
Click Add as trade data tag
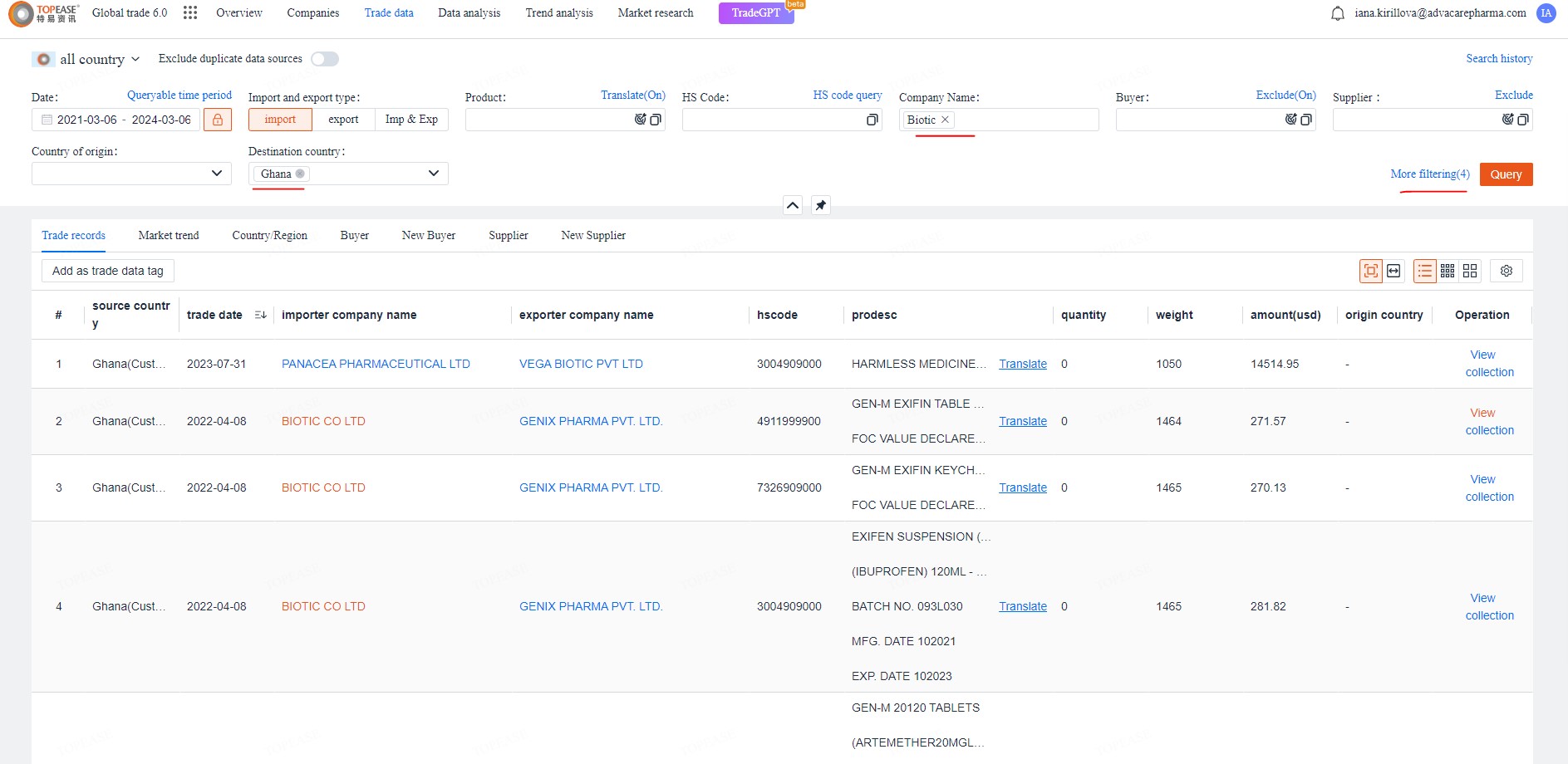click(x=108, y=271)
